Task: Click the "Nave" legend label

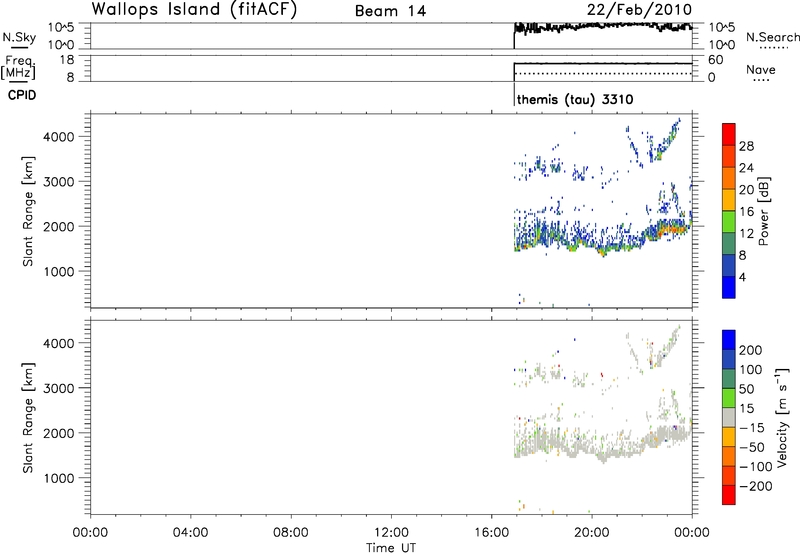Action: (761, 70)
